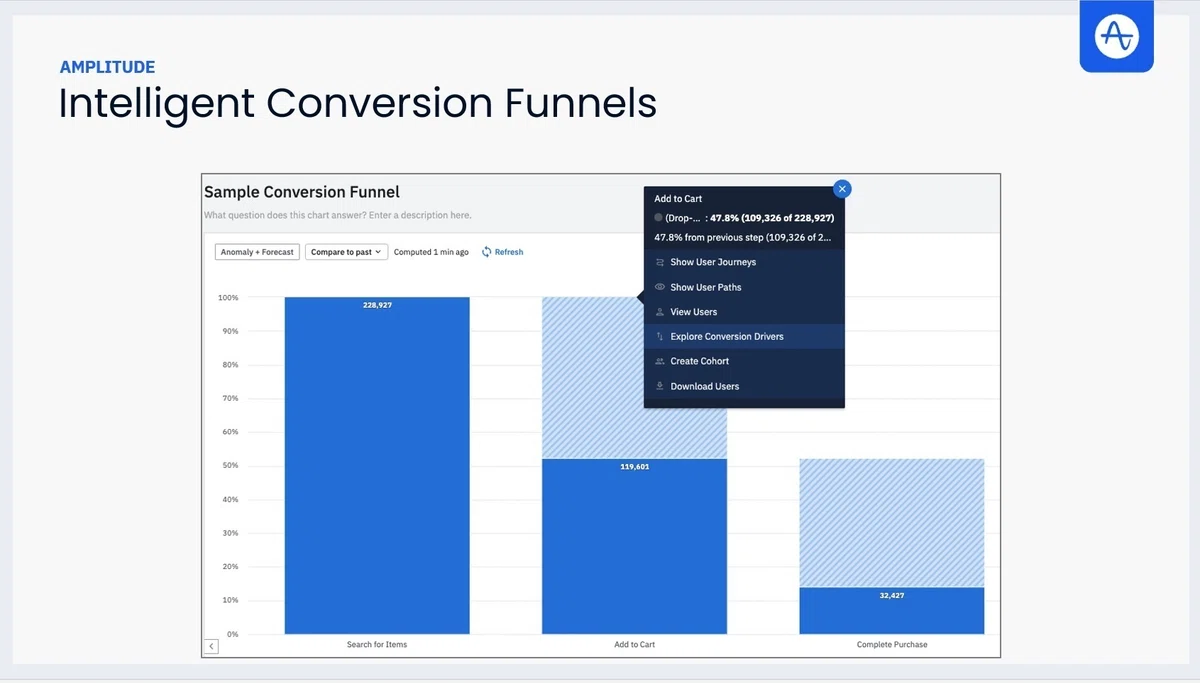Viewport: 1200px width, 683px height.
Task: Click the Drop-off 47.8% line in popup
Action: click(744, 217)
